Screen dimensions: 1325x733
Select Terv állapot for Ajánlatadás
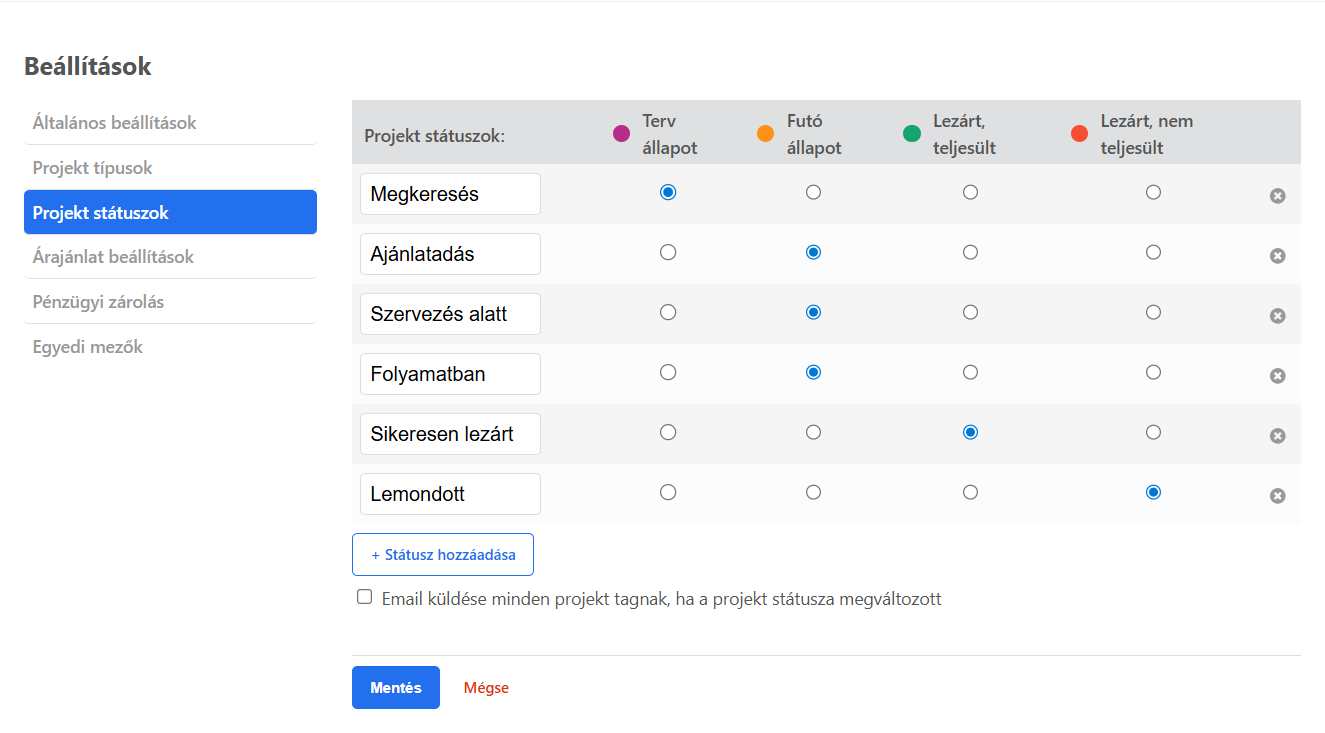tap(668, 252)
